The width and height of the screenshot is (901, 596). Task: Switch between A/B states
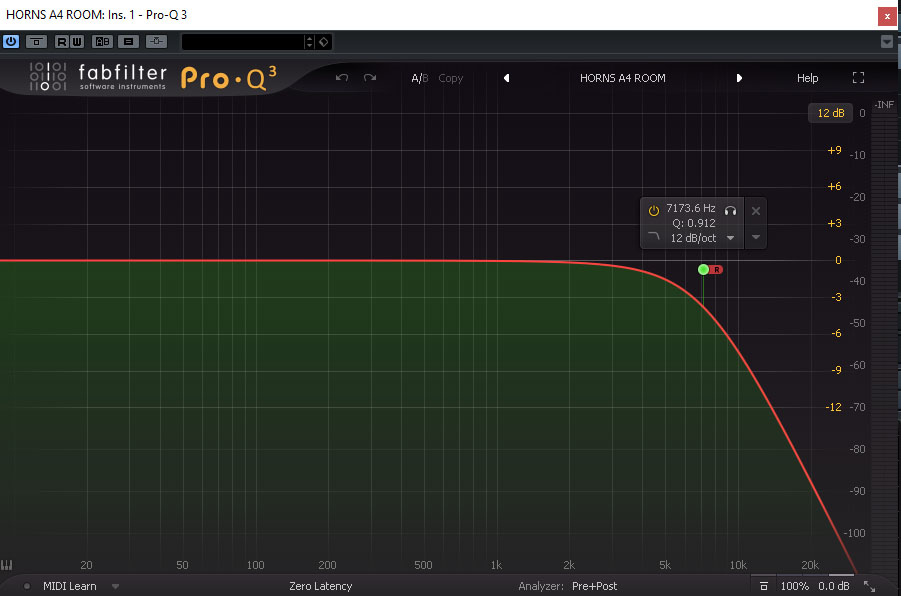[419, 78]
